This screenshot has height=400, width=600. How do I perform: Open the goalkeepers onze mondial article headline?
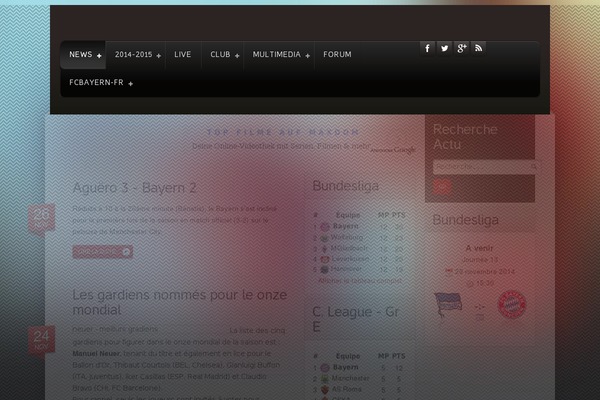pos(179,302)
